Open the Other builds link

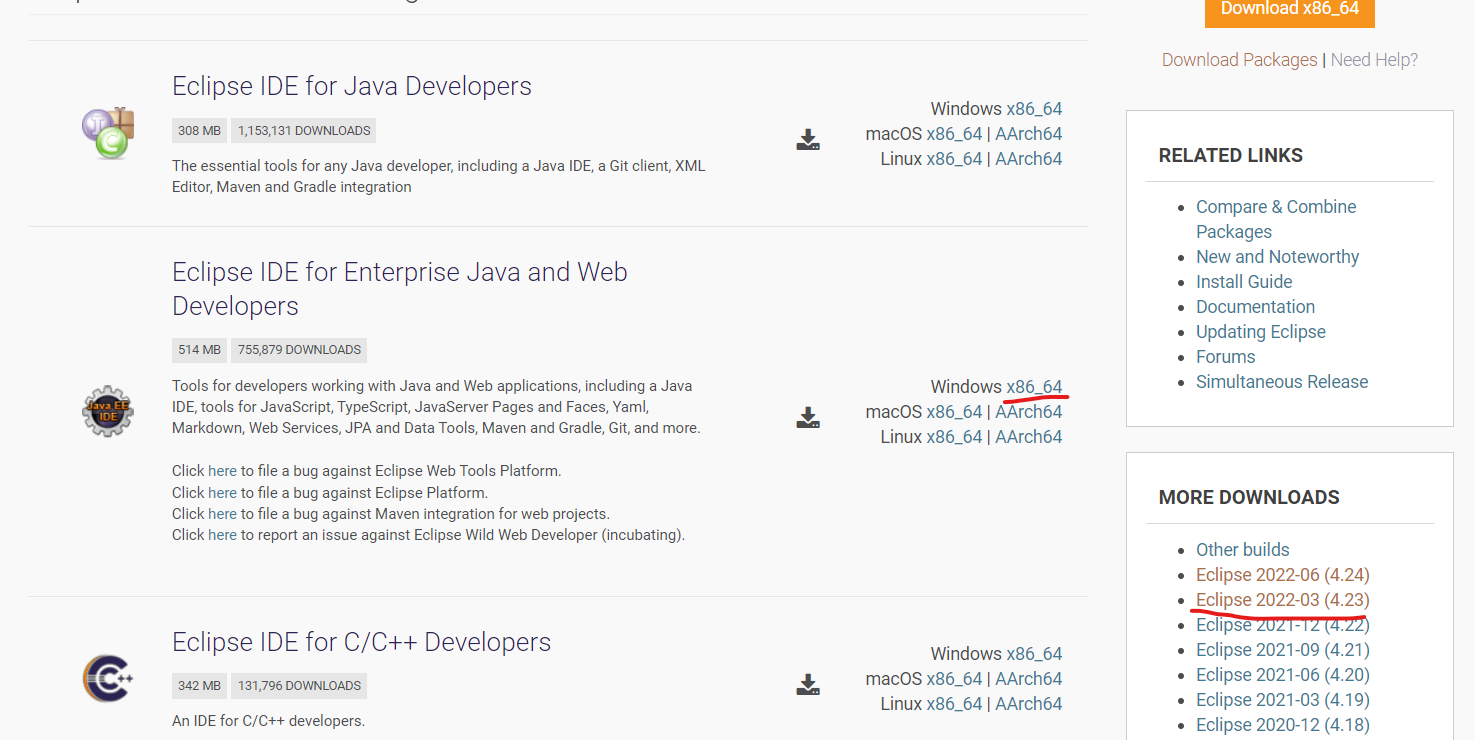[x=1243, y=550]
